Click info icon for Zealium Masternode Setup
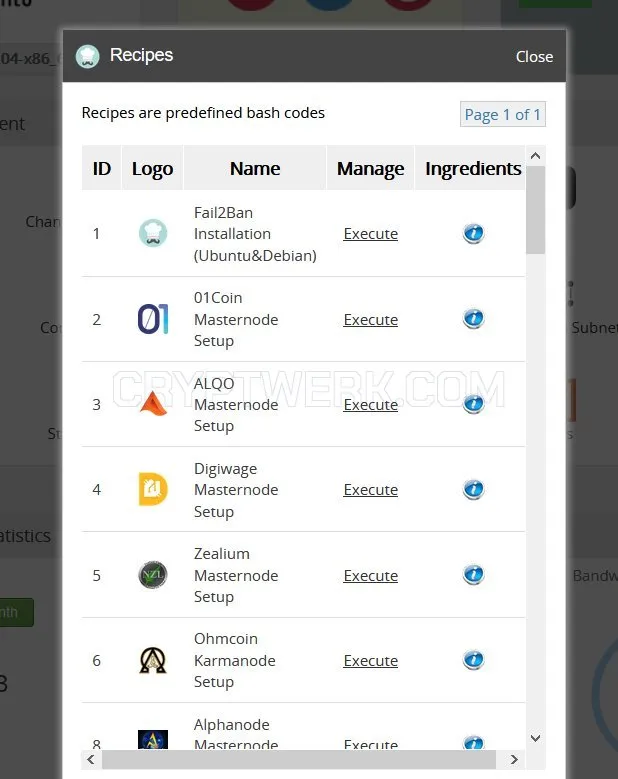Screen dimensions: 618x779 pos(473,575)
